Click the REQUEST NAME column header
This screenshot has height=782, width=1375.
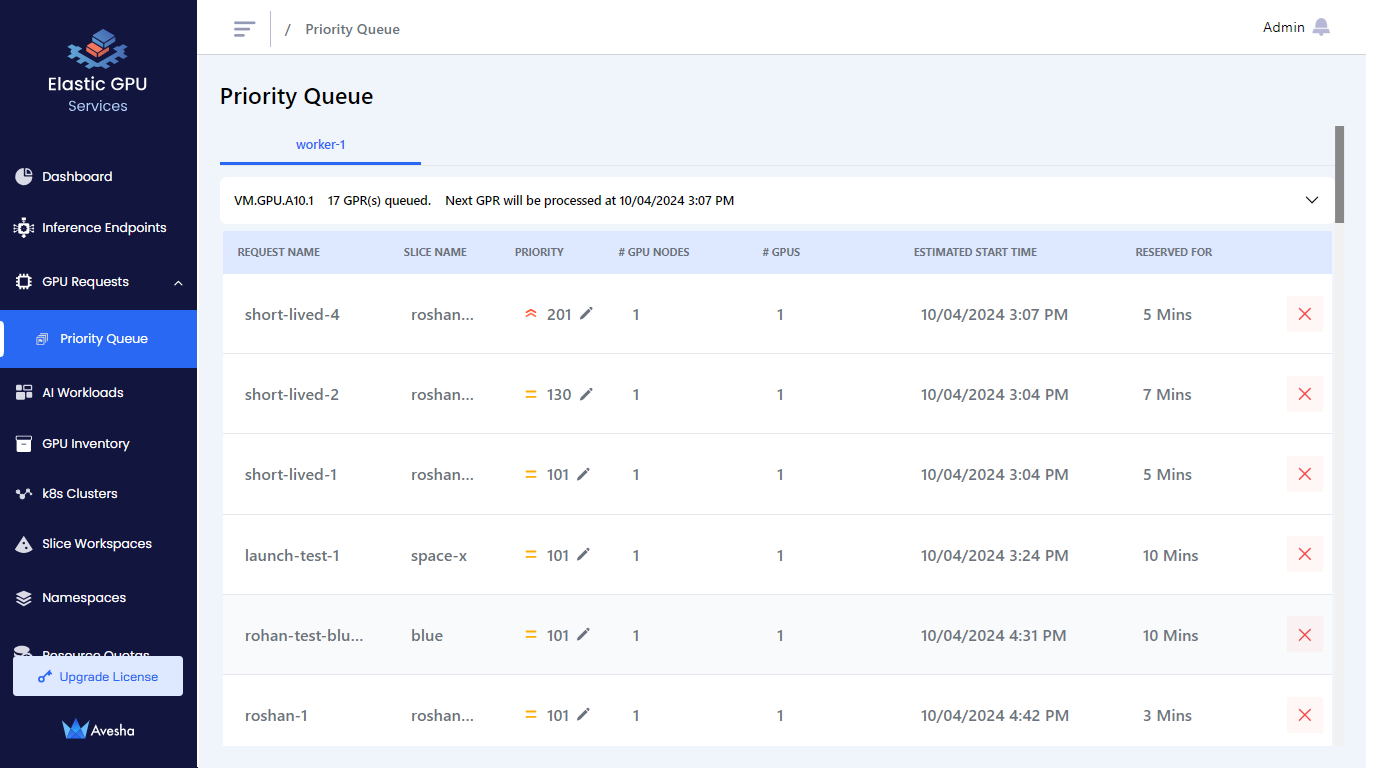pyautogui.click(x=279, y=252)
